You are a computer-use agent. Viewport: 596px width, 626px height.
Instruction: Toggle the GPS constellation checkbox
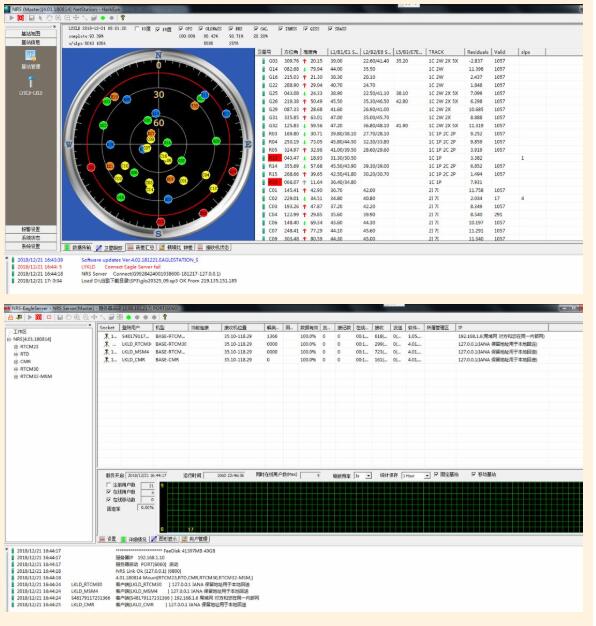click(181, 29)
